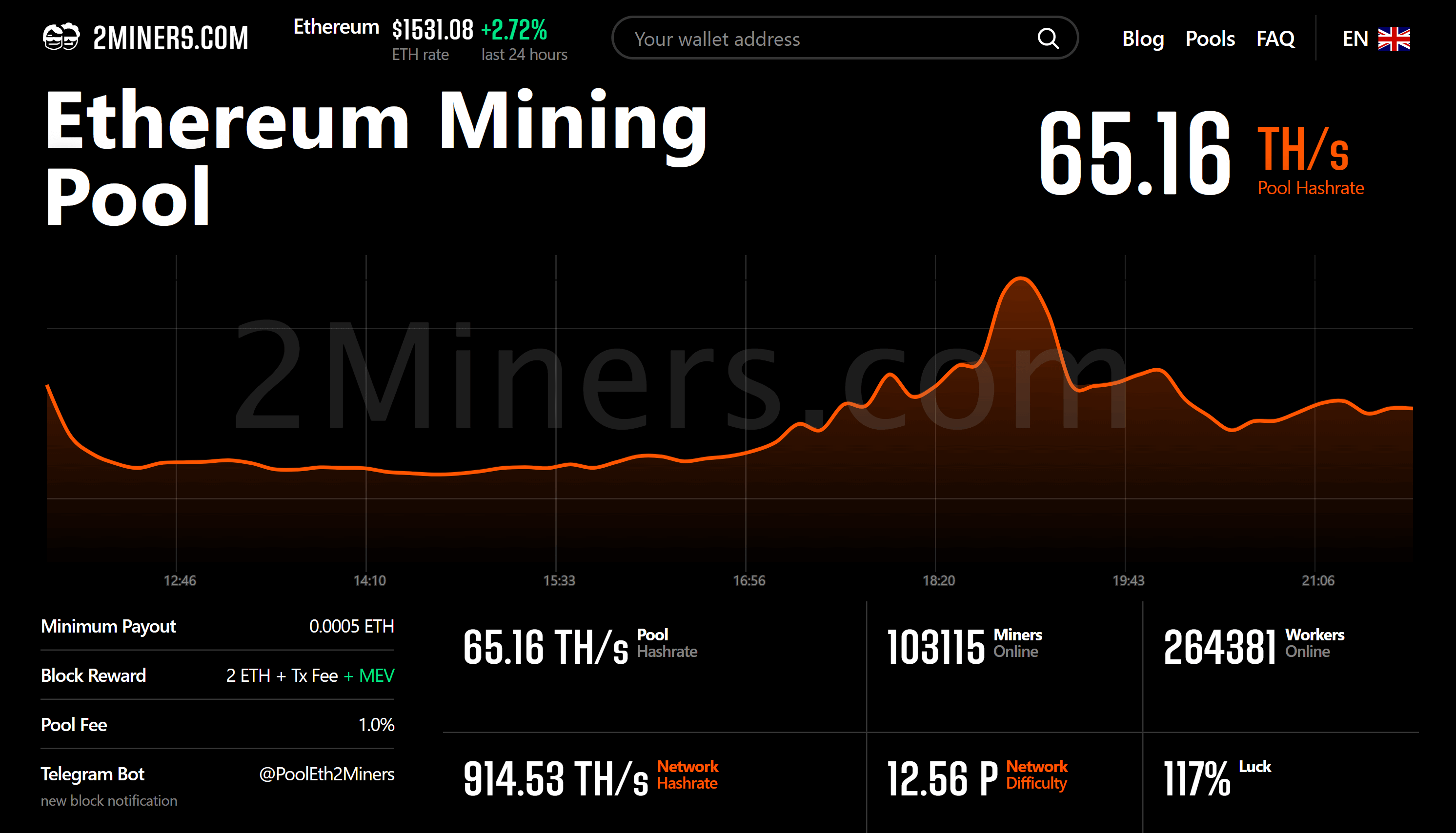
Task: Click the Minimum Payout row
Action: click(x=217, y=627)
